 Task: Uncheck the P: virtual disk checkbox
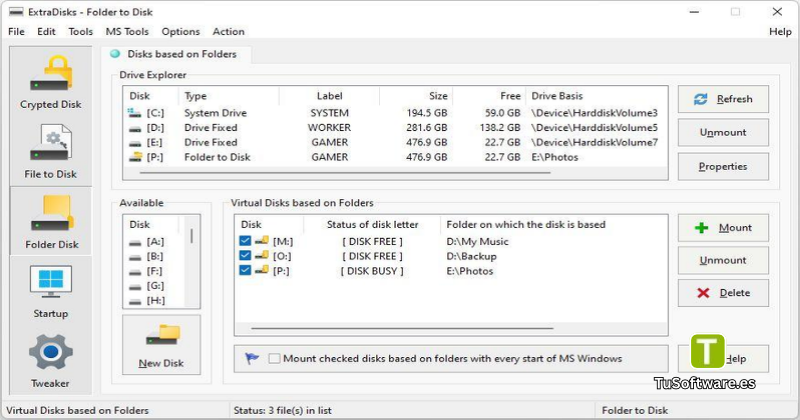pyautogui.click(x=245, y=270)
